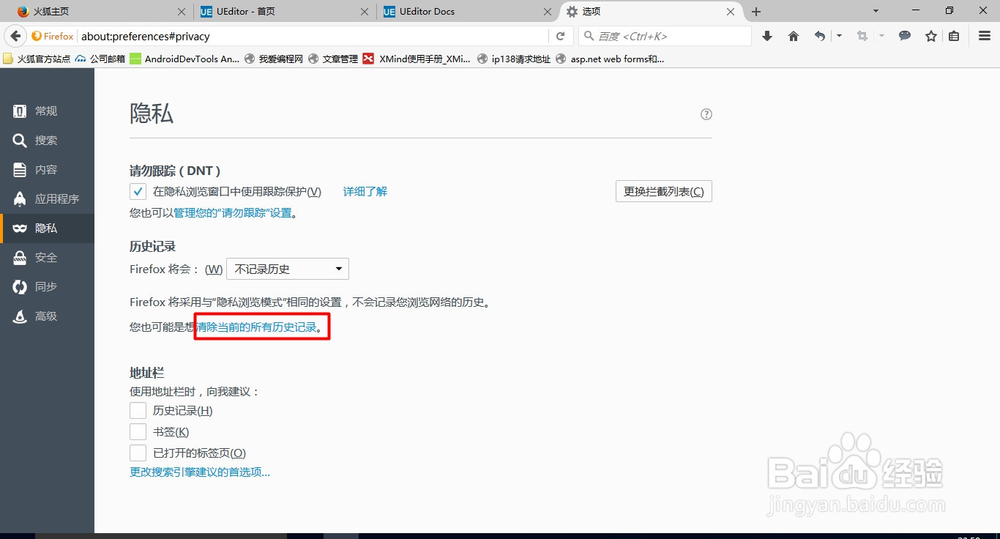Enable 书签 suggestion checkbox

pyautogui.click(x=138, y=431)
